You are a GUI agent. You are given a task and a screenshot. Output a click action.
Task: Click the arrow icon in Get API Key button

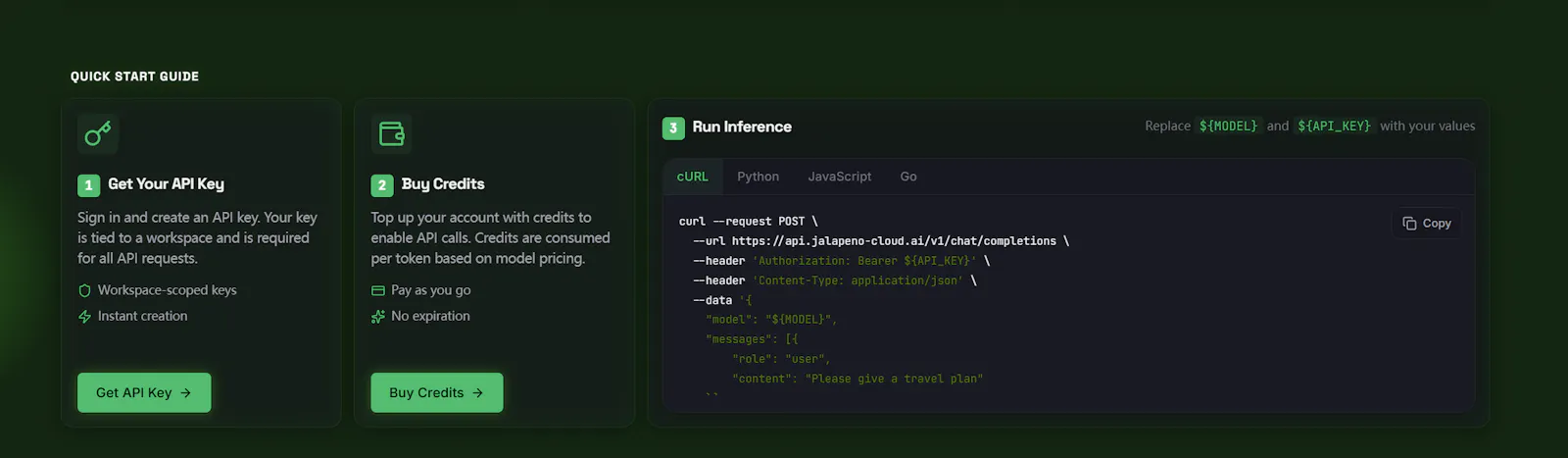(186, 392)
